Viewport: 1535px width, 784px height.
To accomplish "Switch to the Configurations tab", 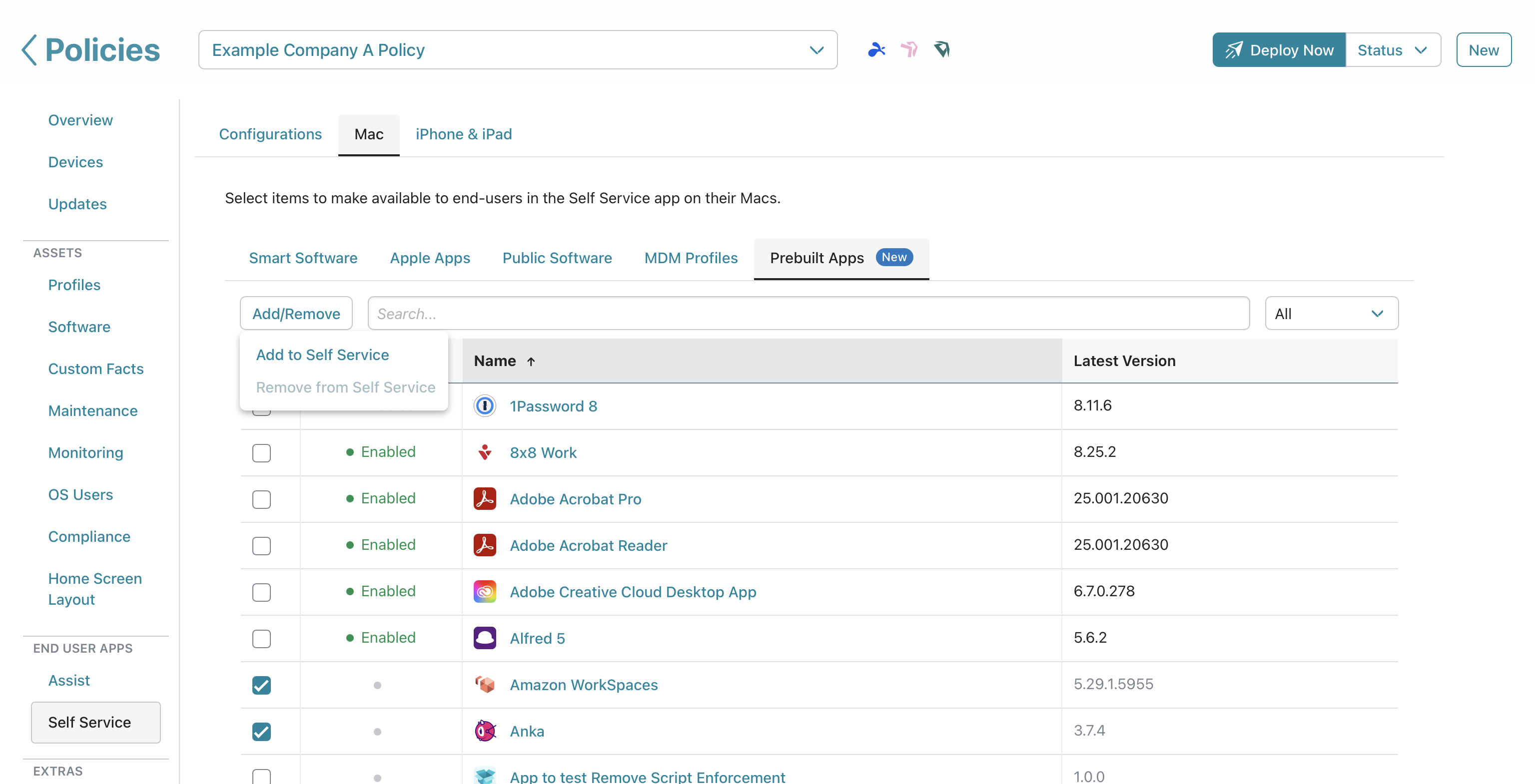I will point(270,134).
